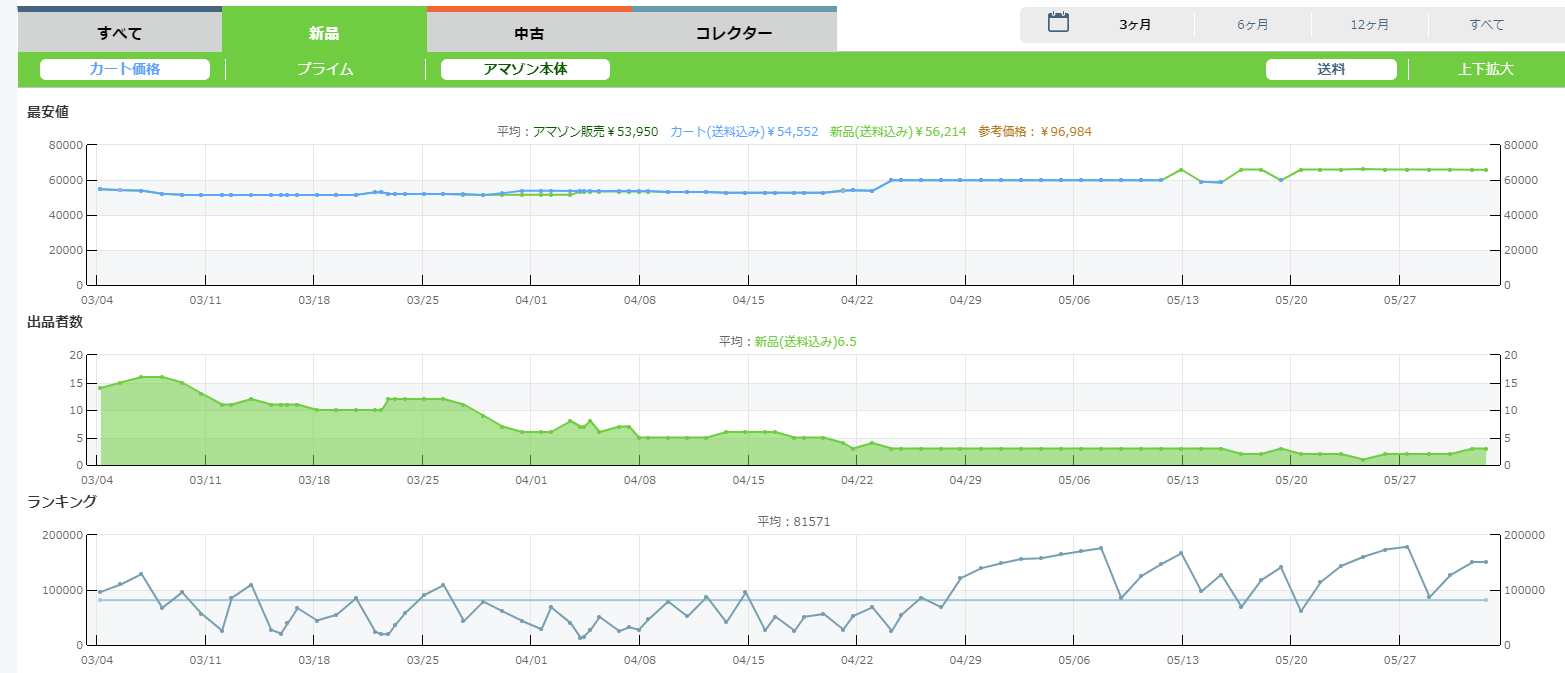1565x673 pixels.
Task: Toggle the 送料 option
Action: click(1331, 69)
